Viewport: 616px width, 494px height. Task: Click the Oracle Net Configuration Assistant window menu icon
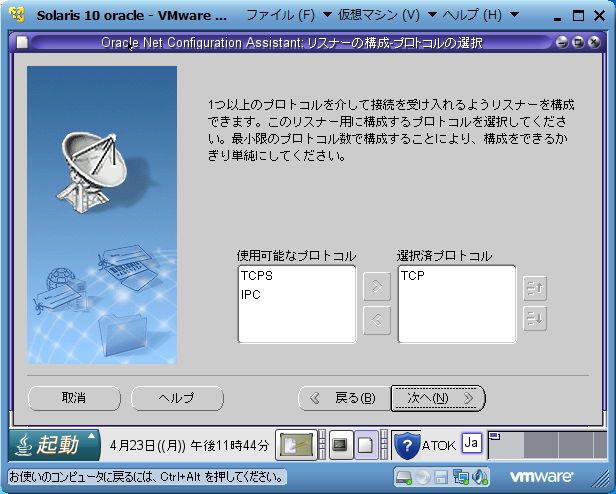pos(22,42)
